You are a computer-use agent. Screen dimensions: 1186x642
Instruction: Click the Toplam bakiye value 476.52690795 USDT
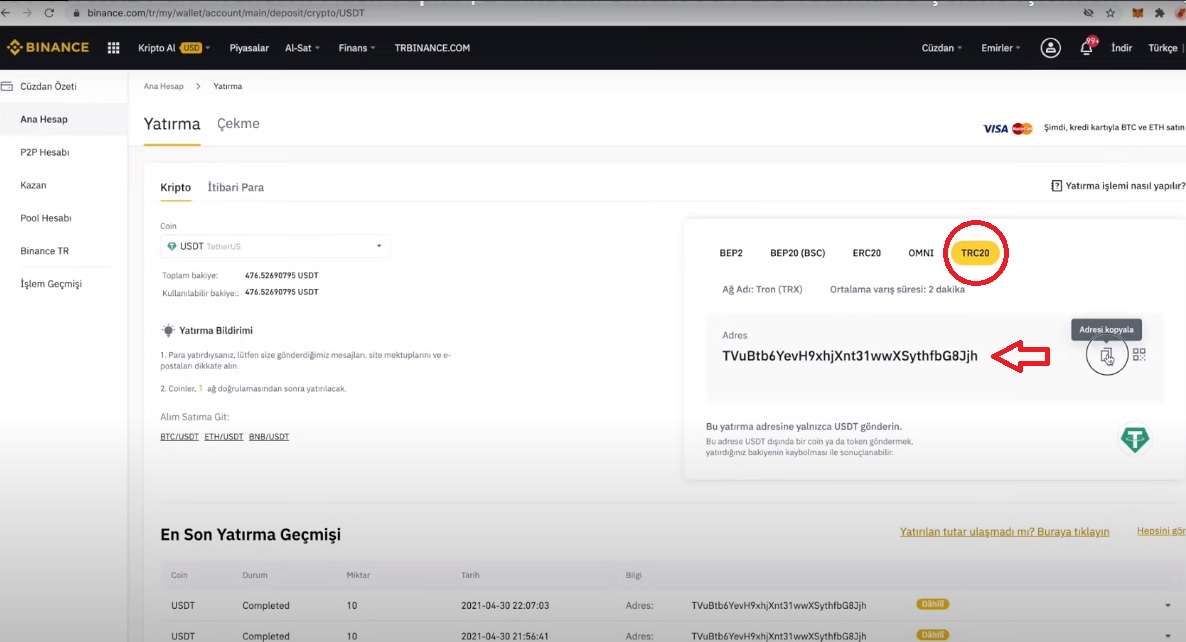pos(281,275)
